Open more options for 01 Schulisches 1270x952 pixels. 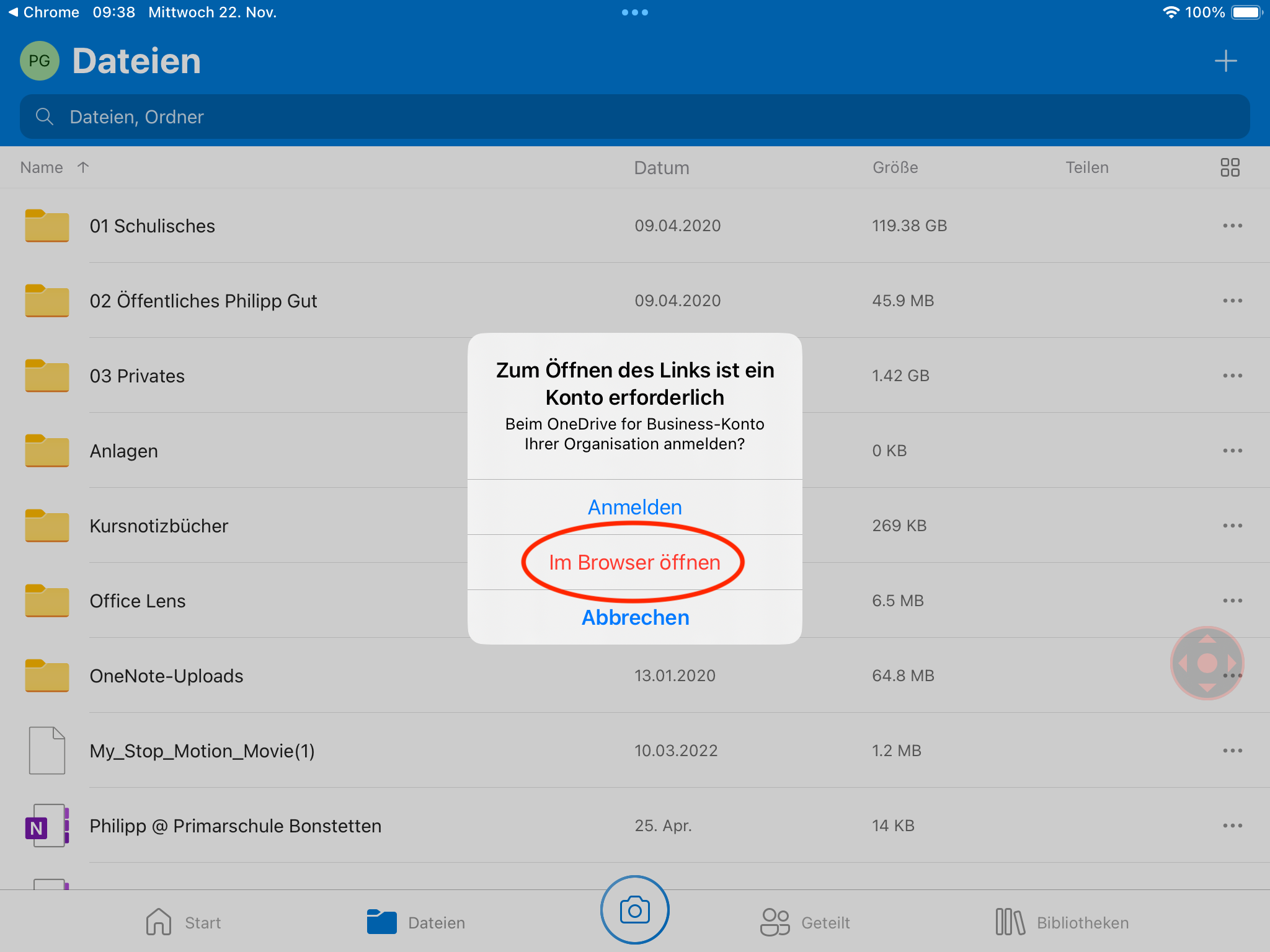tap(1232, 226)
